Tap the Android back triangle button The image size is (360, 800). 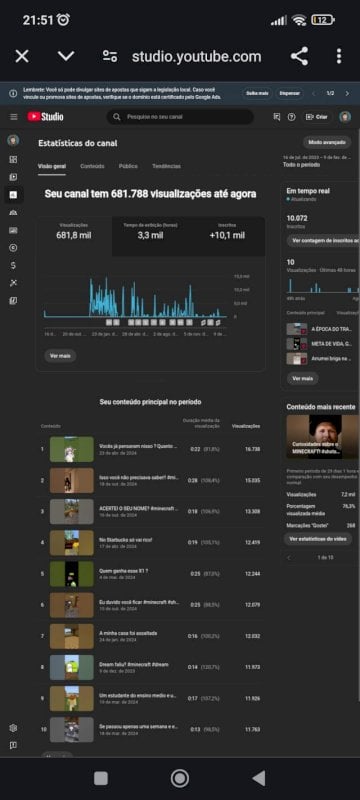(259, 778)
